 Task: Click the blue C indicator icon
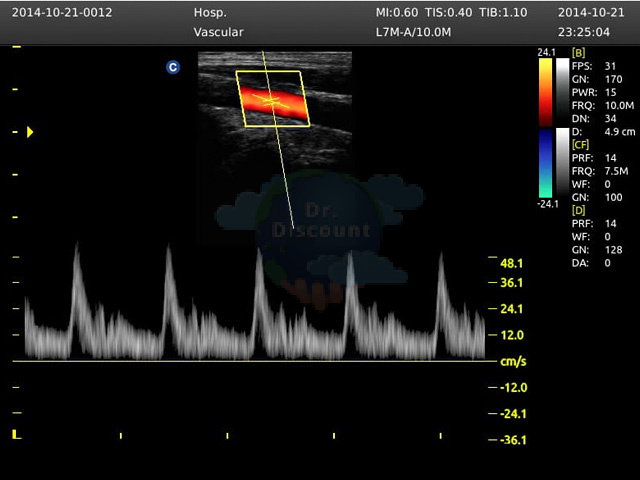point(173,67)
